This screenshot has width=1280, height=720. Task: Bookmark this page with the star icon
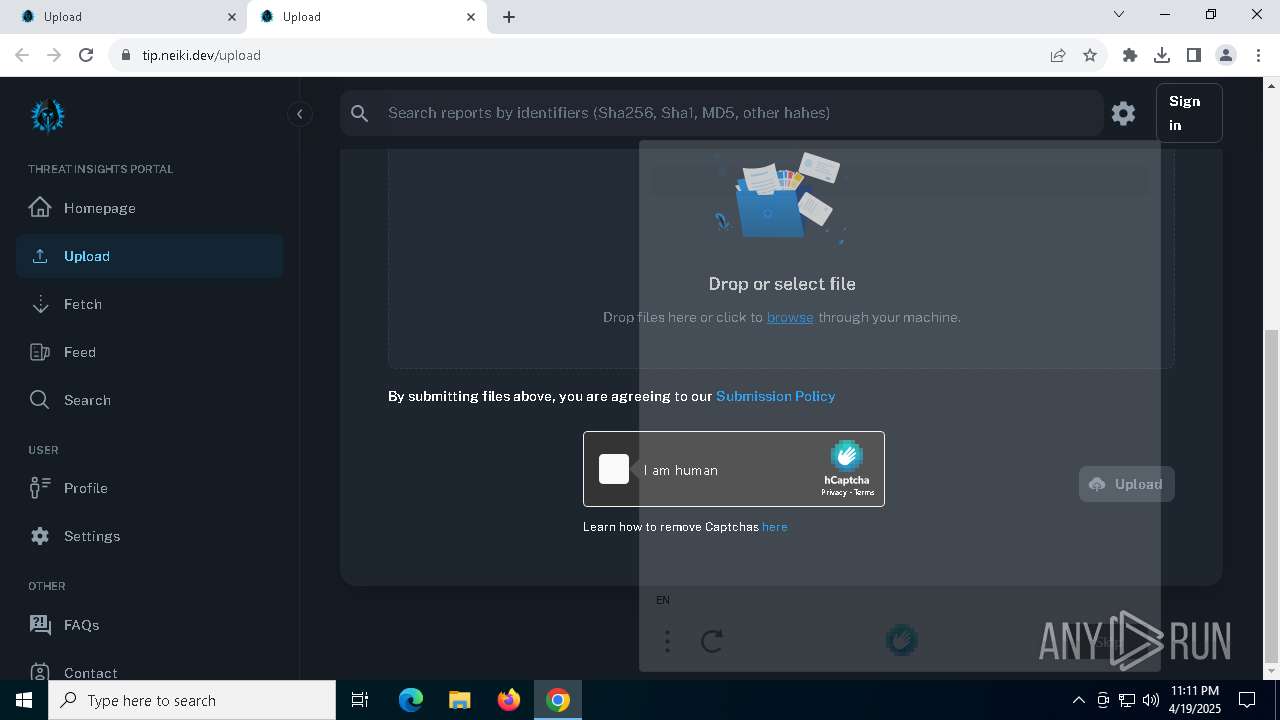coord(1090,55)
